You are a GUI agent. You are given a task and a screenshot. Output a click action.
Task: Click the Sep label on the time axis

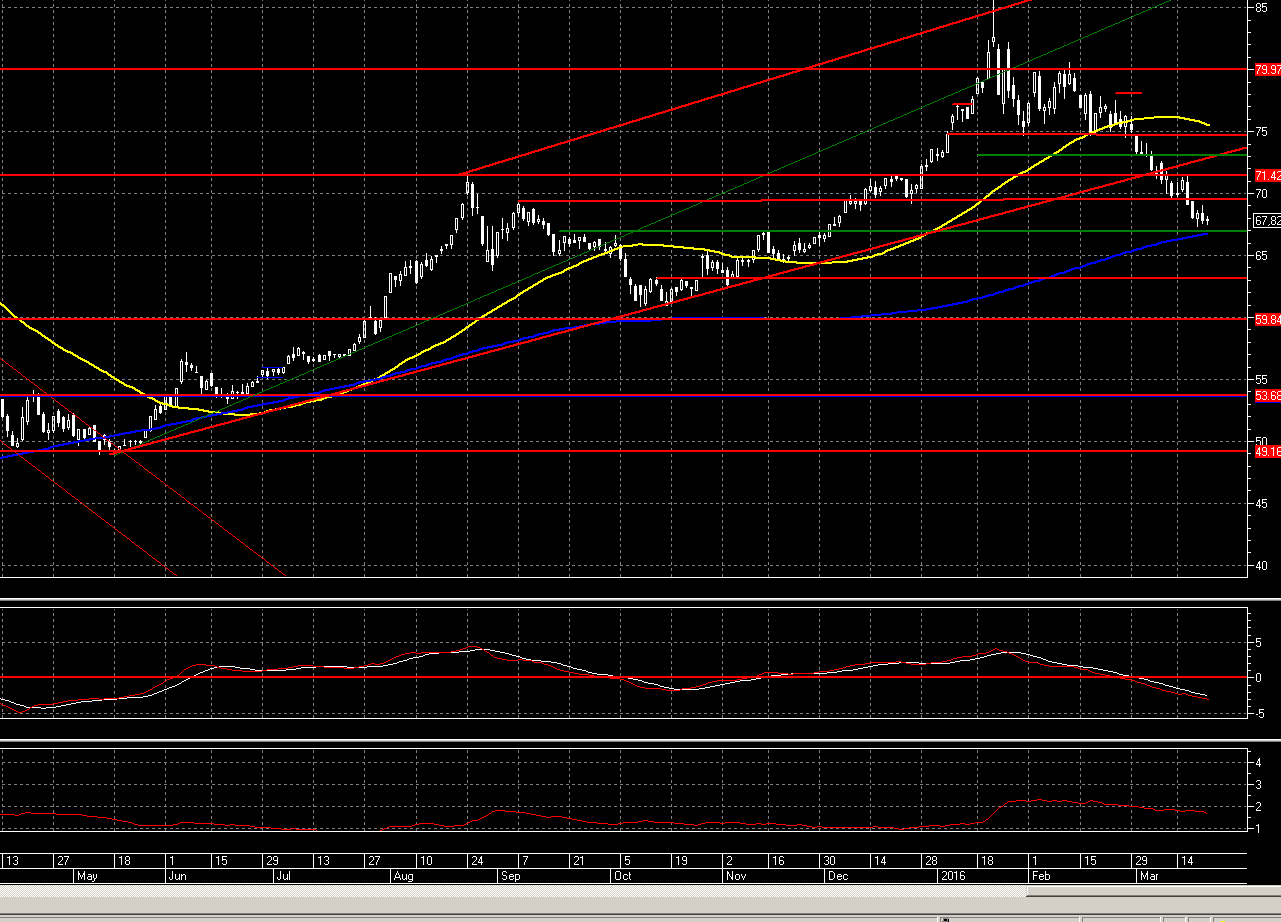511,875
